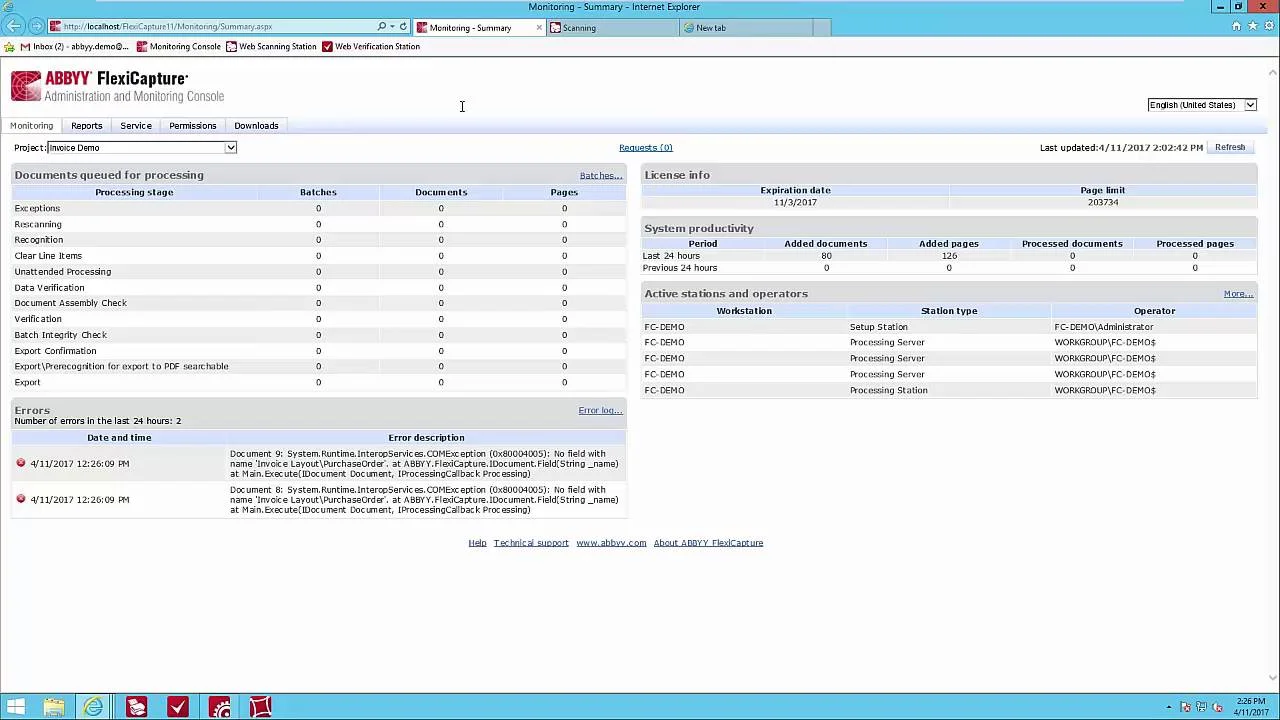Open the Downloads menu

pos(256,126)
